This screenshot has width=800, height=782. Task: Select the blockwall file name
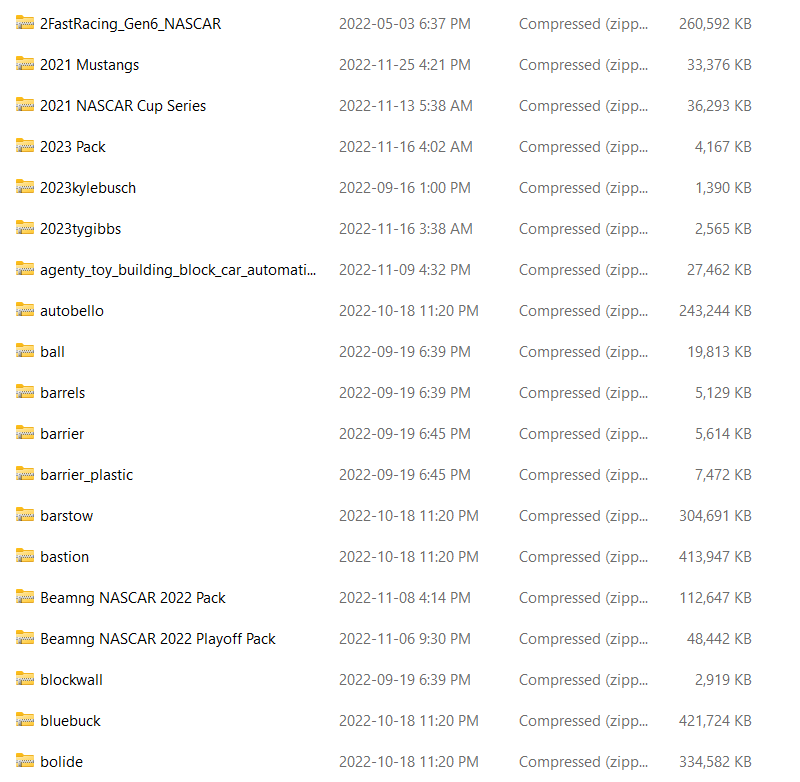[71, 680]
